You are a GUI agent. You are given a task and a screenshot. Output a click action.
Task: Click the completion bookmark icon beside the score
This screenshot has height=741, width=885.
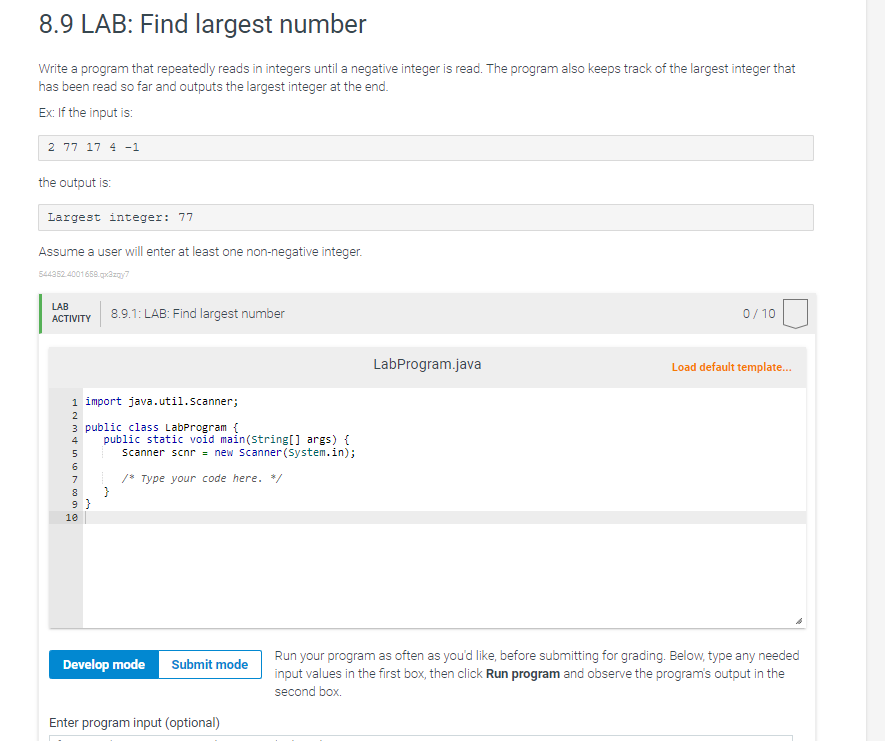coord(795,312)
